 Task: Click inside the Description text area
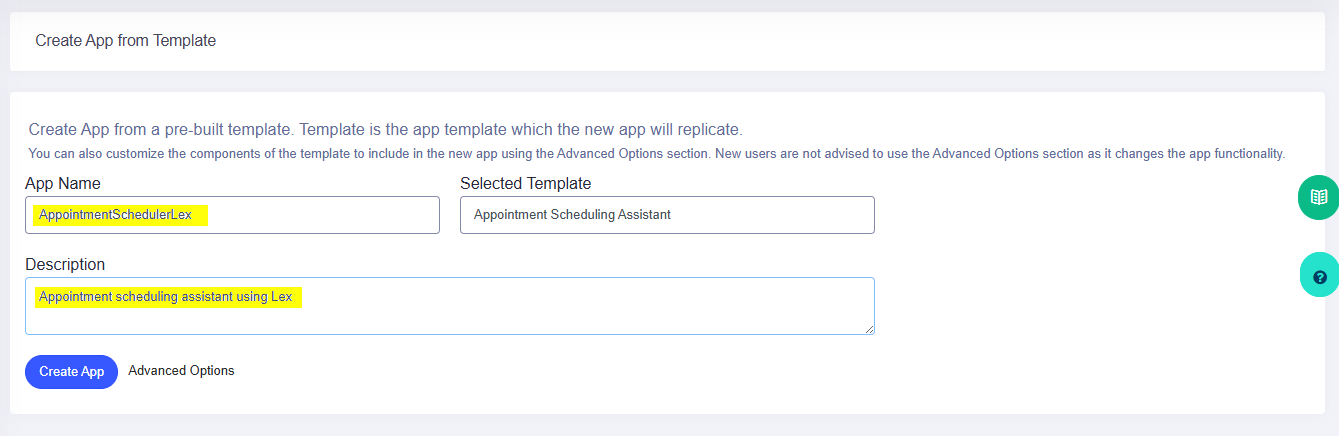pyautogui.click(x=450, y=306)
